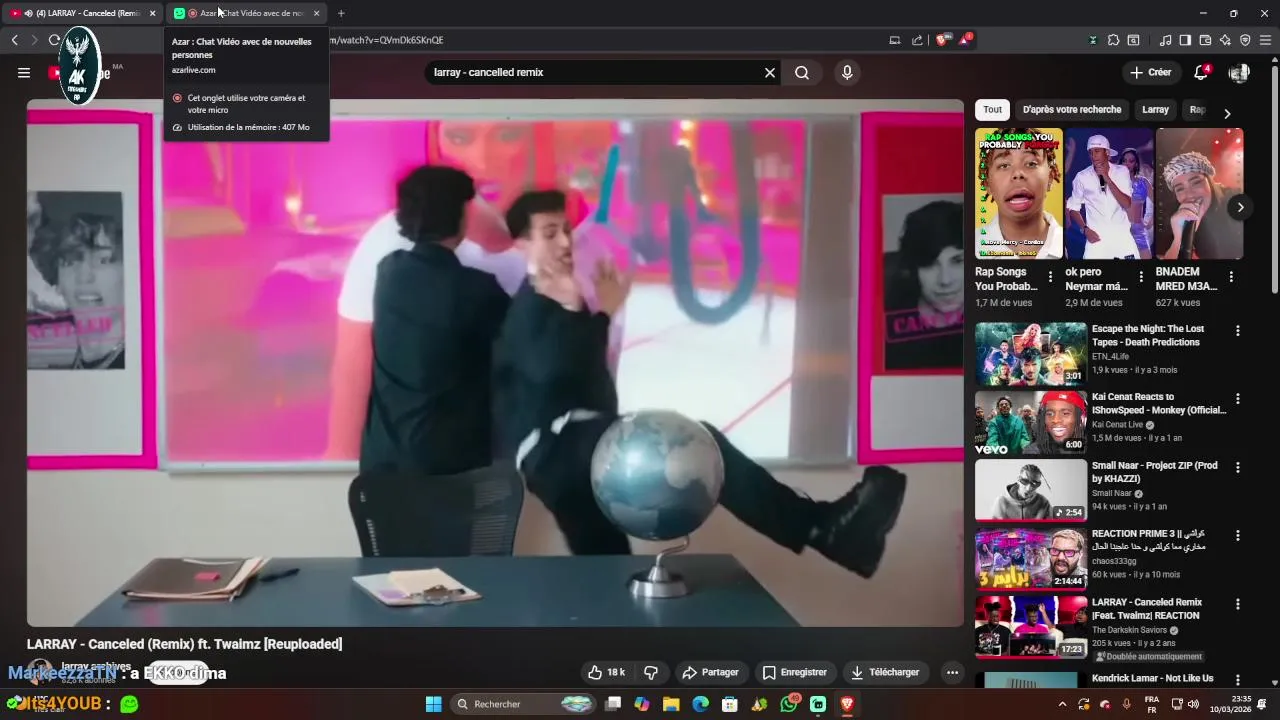Show hidden system tray icons

[1062, 704]
